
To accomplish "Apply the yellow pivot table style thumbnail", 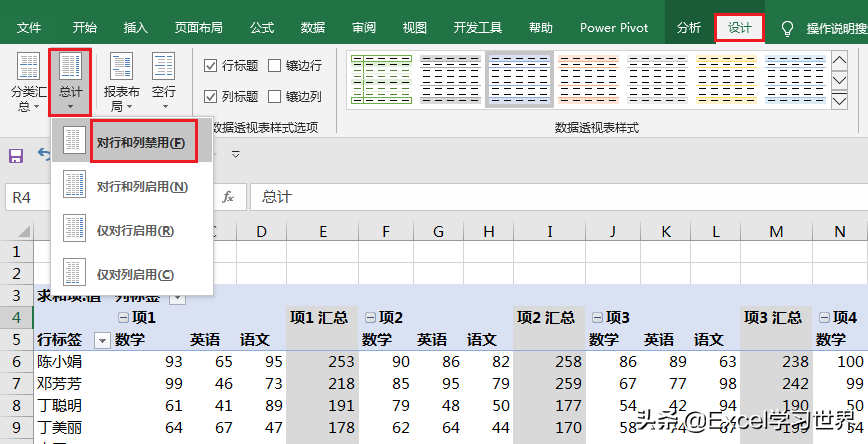I will (x=726, y=79).
